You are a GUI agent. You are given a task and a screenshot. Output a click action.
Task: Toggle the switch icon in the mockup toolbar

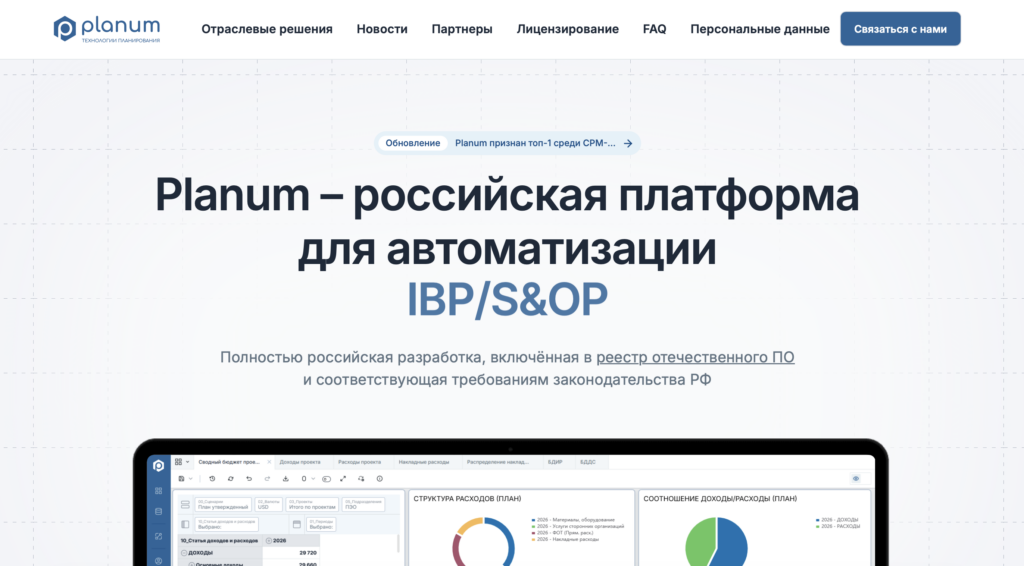pyautogui.click(x=327, y=479)
